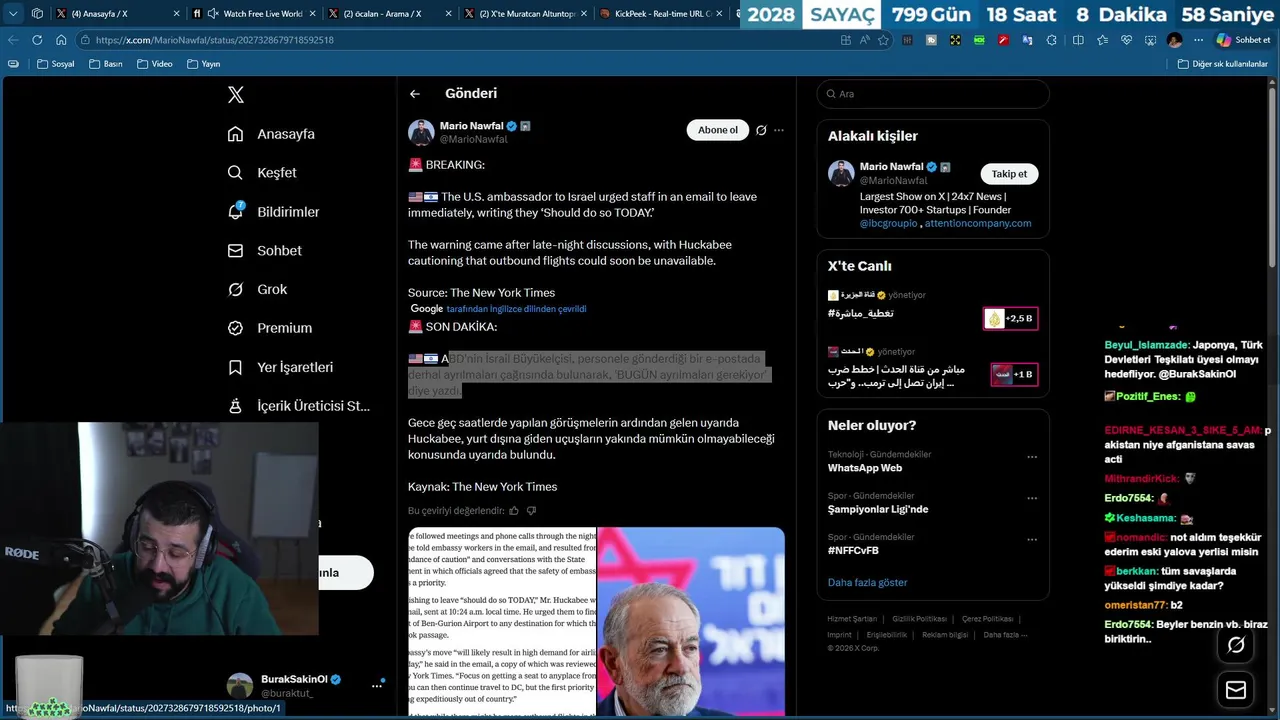
Task: Open @MarioNawfal handle on post
Action: [474, 140]
